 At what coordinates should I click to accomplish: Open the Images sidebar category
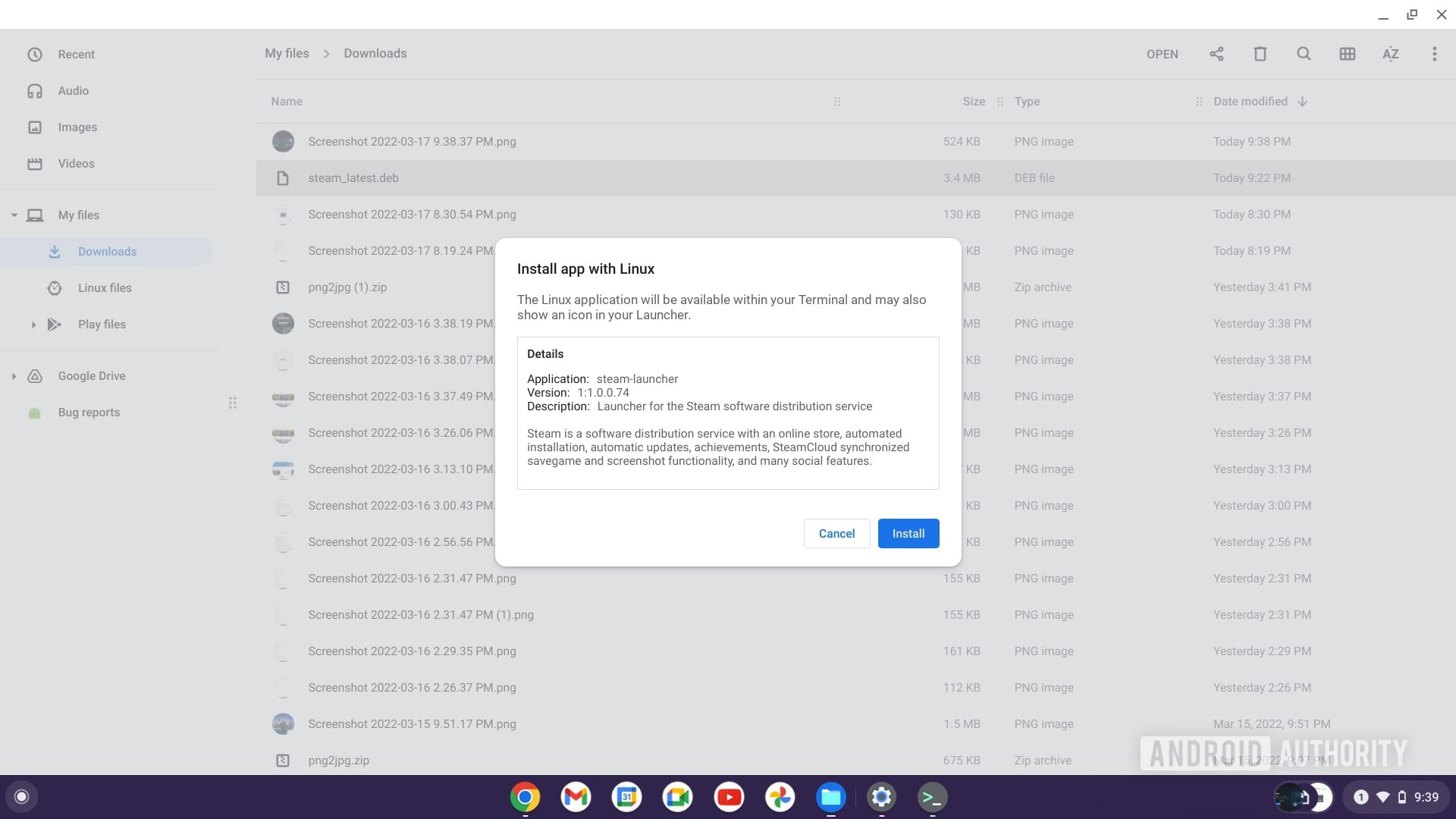(x=77, y=127)
